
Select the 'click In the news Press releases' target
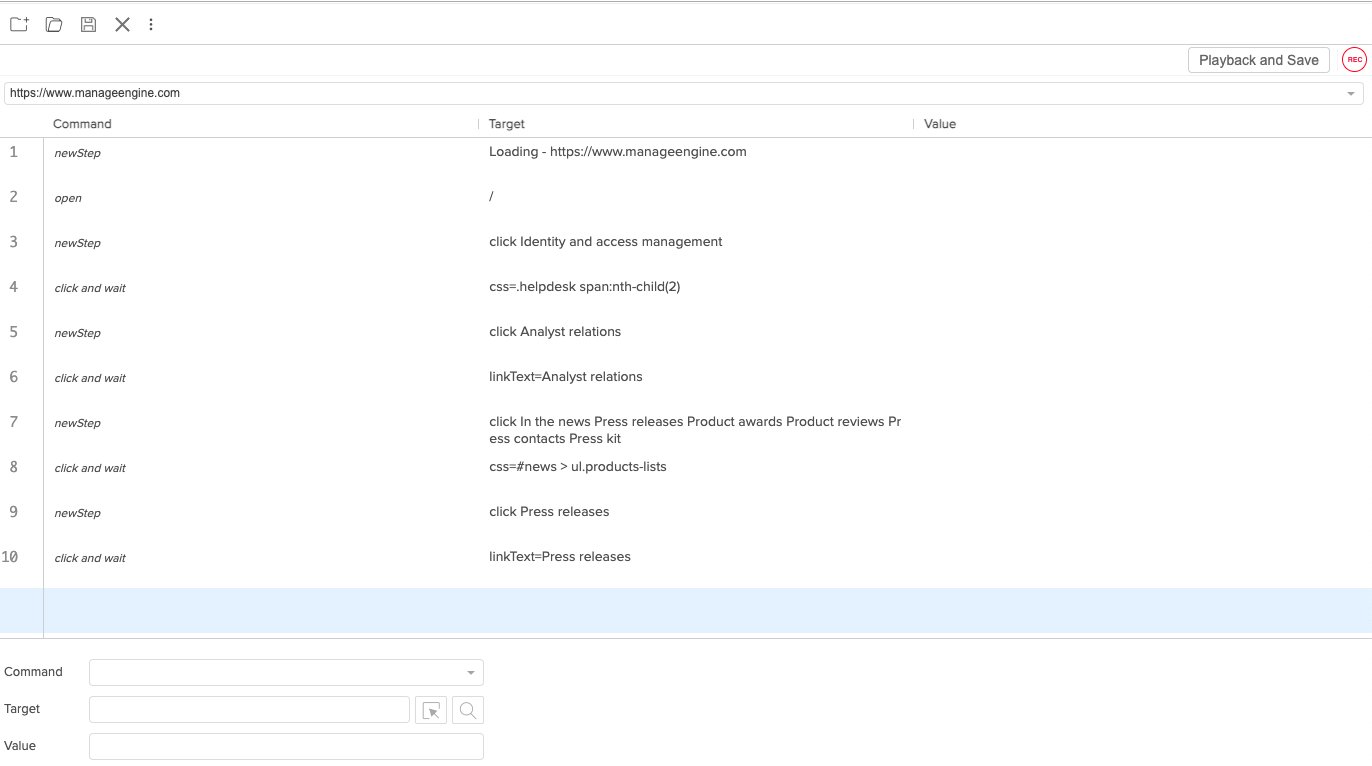coord(695,430)
